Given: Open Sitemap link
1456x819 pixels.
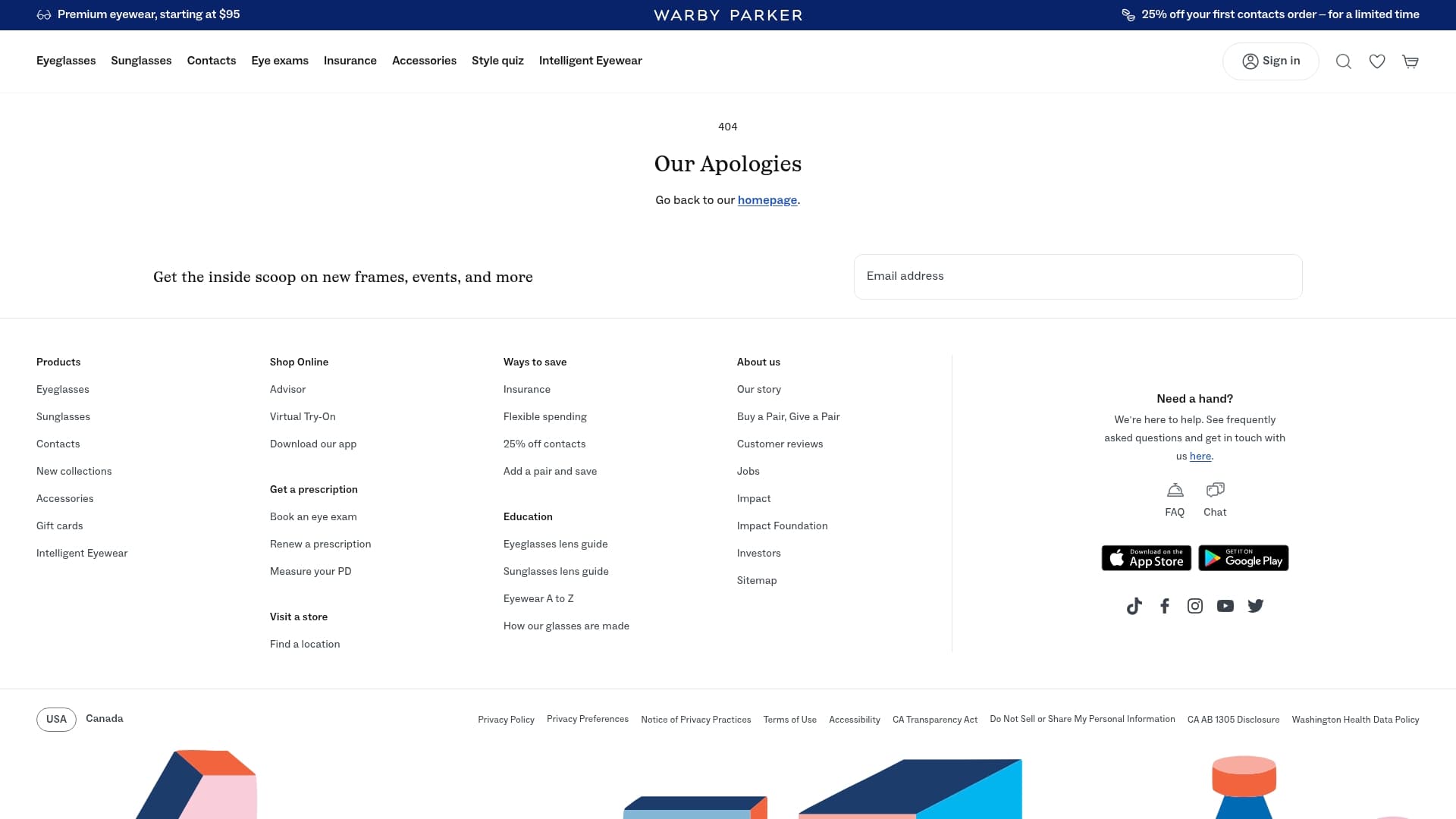Looking at the screenshot, I should [757, 581].
